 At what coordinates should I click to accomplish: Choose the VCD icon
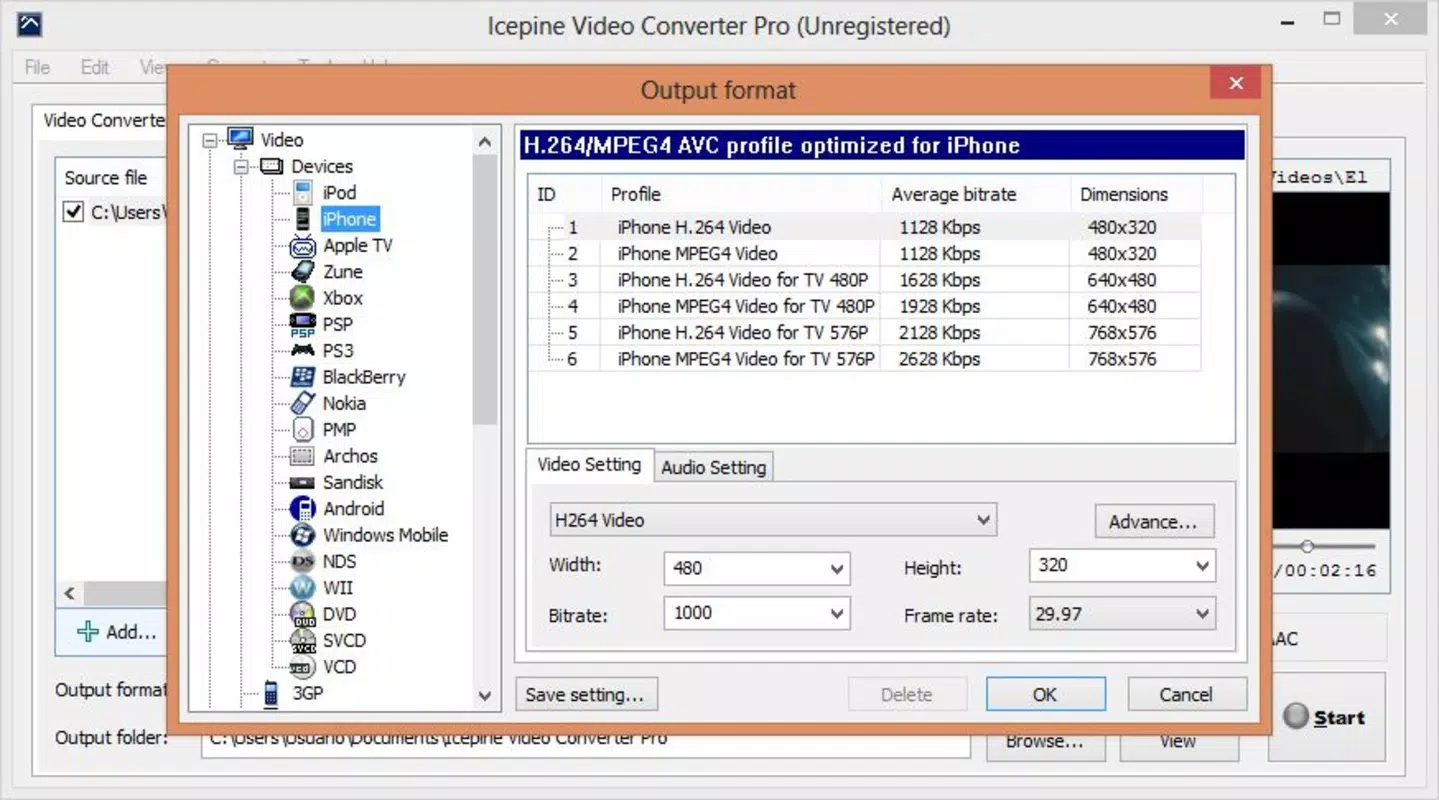pos(303,666)
